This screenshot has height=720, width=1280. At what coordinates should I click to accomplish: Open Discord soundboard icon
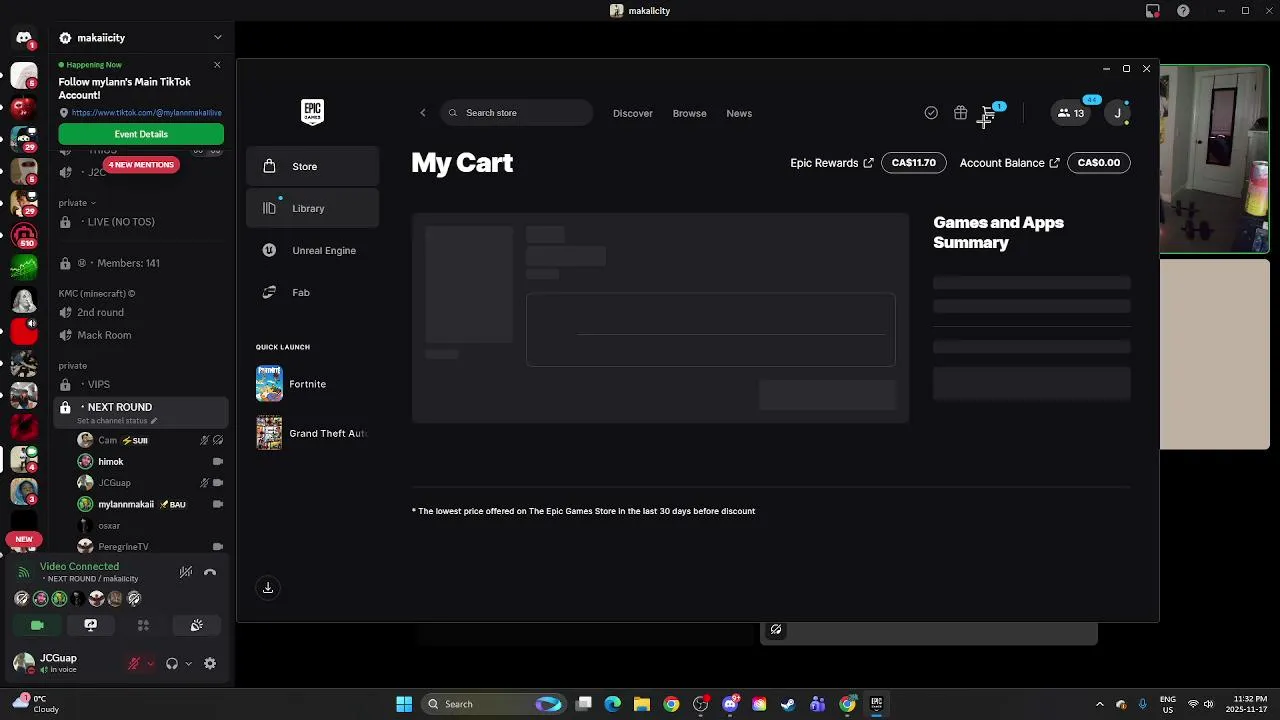(197, 625)
